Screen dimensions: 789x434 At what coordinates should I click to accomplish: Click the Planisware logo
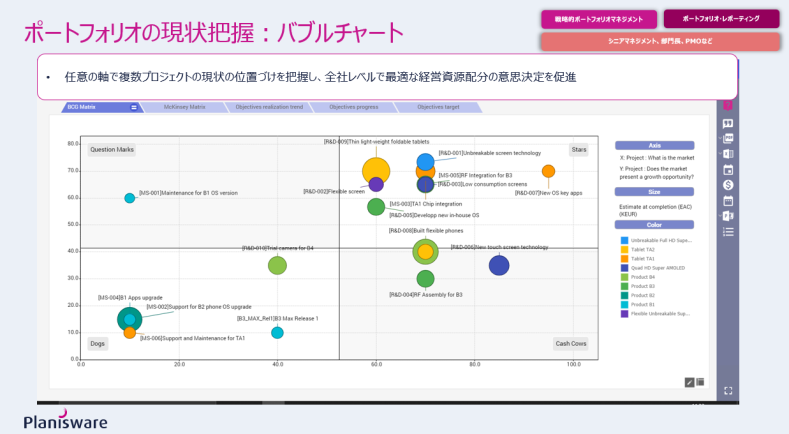click(65, 420)
